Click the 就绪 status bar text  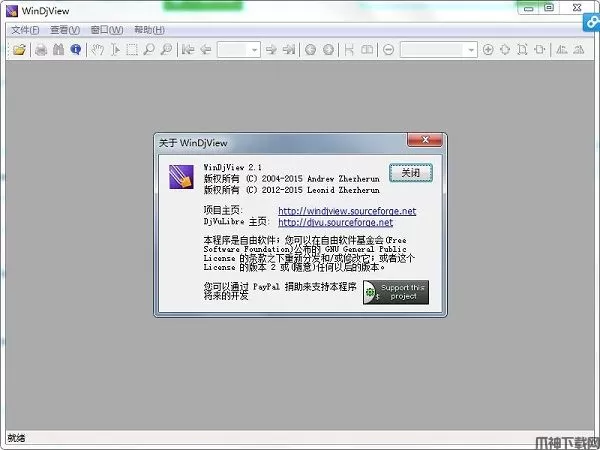16,438
